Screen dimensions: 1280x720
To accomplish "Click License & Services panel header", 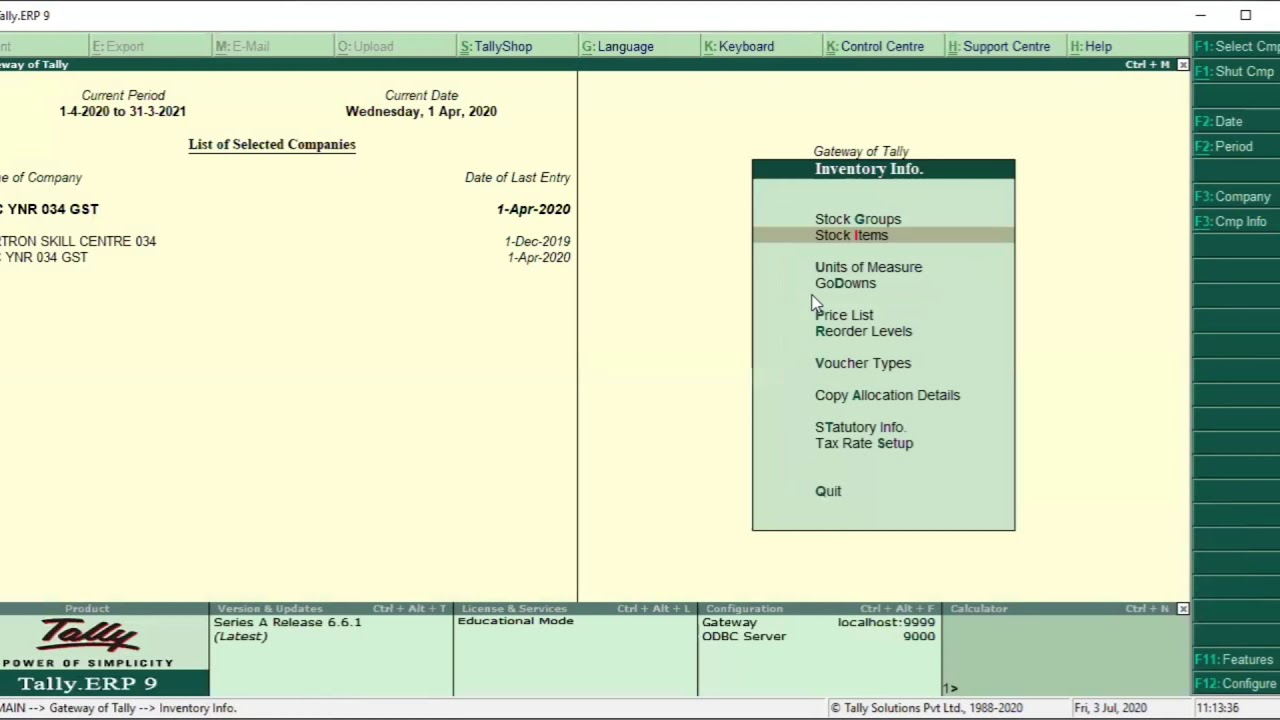I will (575, 609).
